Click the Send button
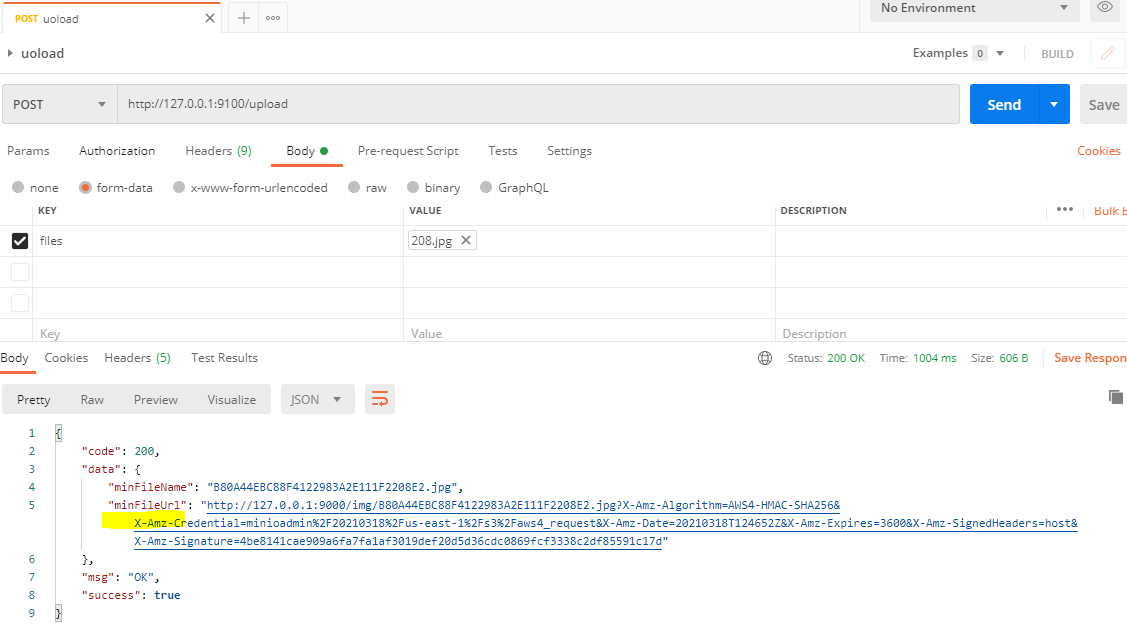Image resolution: width=1127 pixels, height=639 pixels. point(1006,104)
